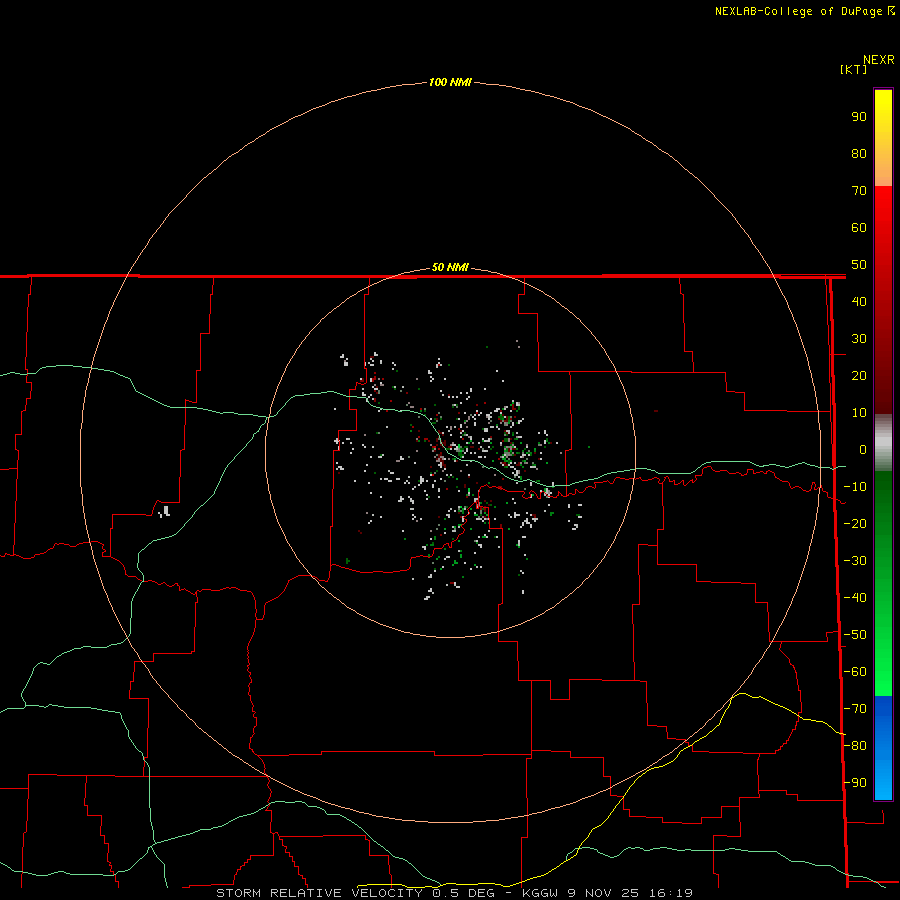This screenshot has height=900, width=900.
Task: Click the -40 knot scale label
Action: pos(855,598)
